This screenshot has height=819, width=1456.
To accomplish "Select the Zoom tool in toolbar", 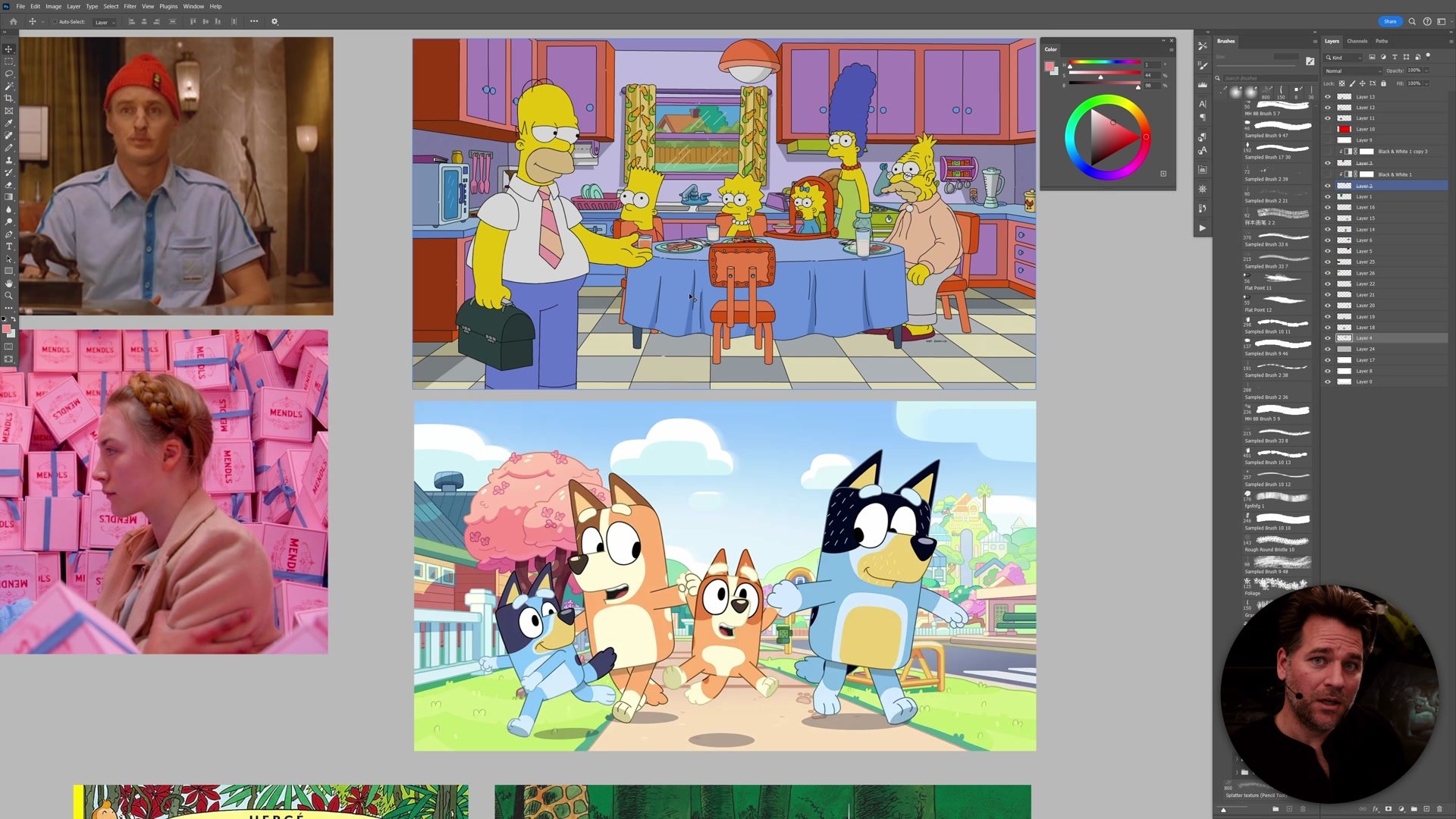I will (9, 296).
